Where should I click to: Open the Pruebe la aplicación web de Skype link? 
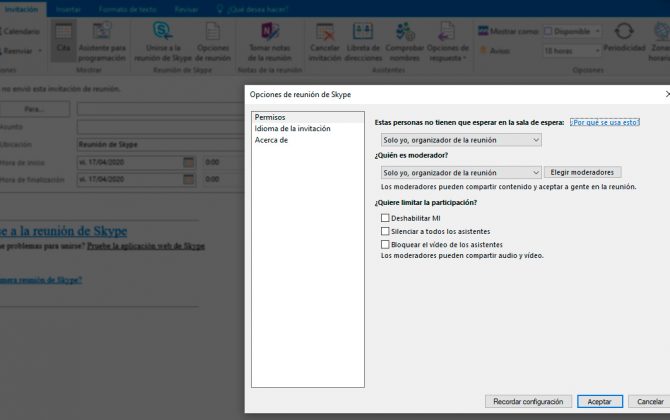[146, 246]
